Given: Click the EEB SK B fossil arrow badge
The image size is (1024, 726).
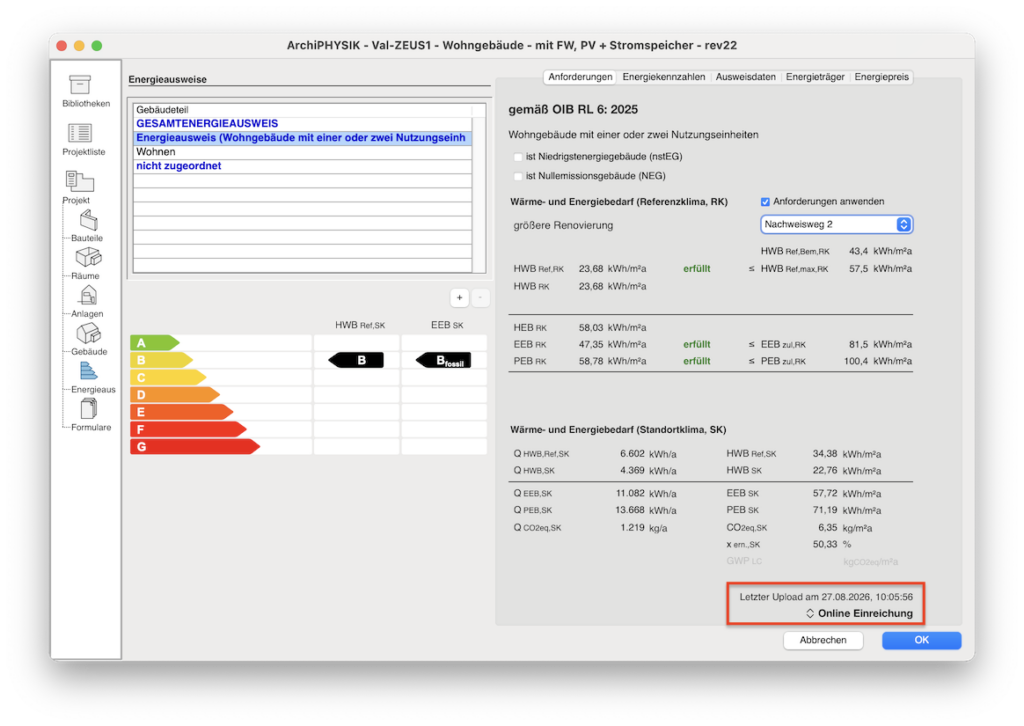Looking at the screenshot, I should [x=443, y=360].
